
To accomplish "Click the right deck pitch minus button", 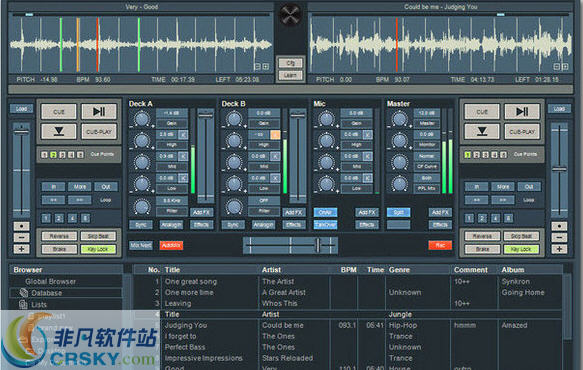I will pyautogui.click(x=559, y=237).
